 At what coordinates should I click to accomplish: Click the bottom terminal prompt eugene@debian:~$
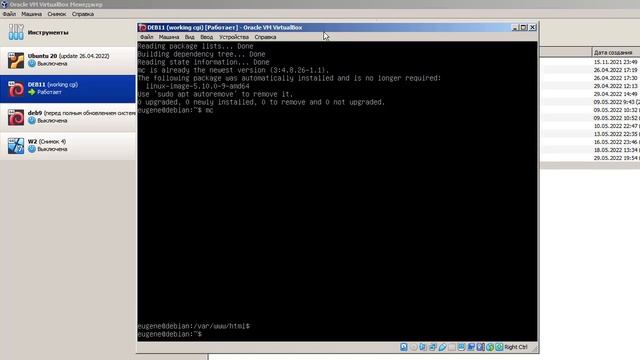(169, 334)
